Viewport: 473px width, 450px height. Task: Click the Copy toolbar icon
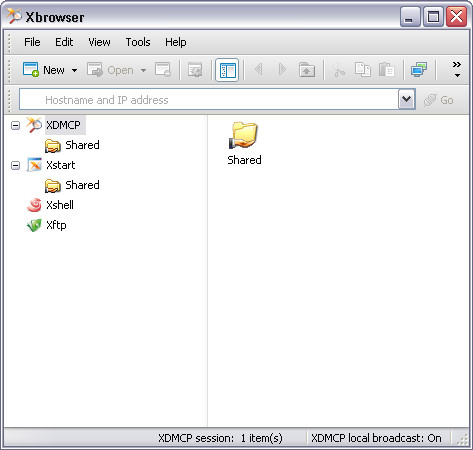pyautogui.click(x=363, y=70)
